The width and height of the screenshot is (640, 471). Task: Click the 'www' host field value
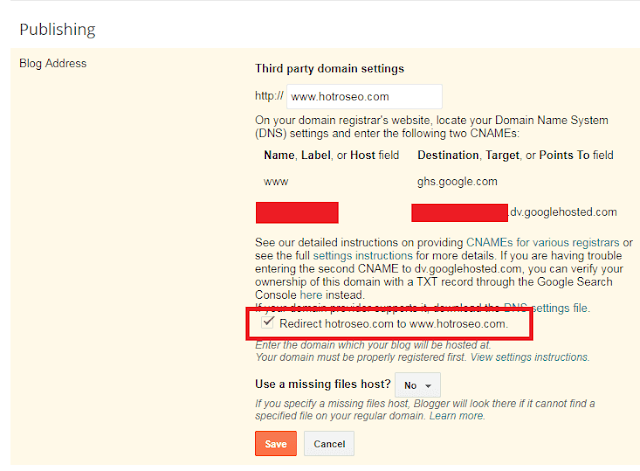[x=276, y=182]
